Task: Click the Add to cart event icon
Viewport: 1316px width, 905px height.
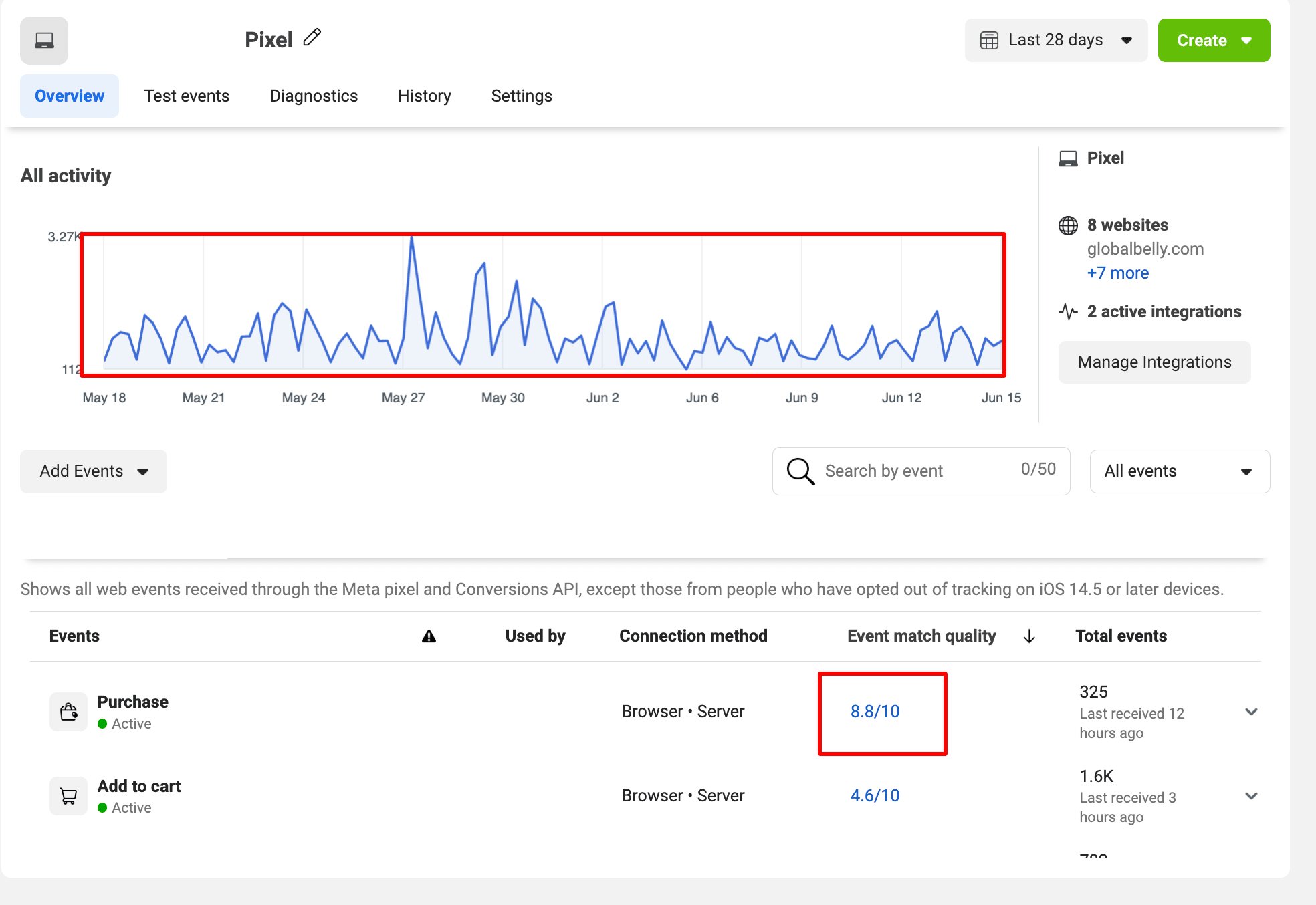Action: click(68, 795)
